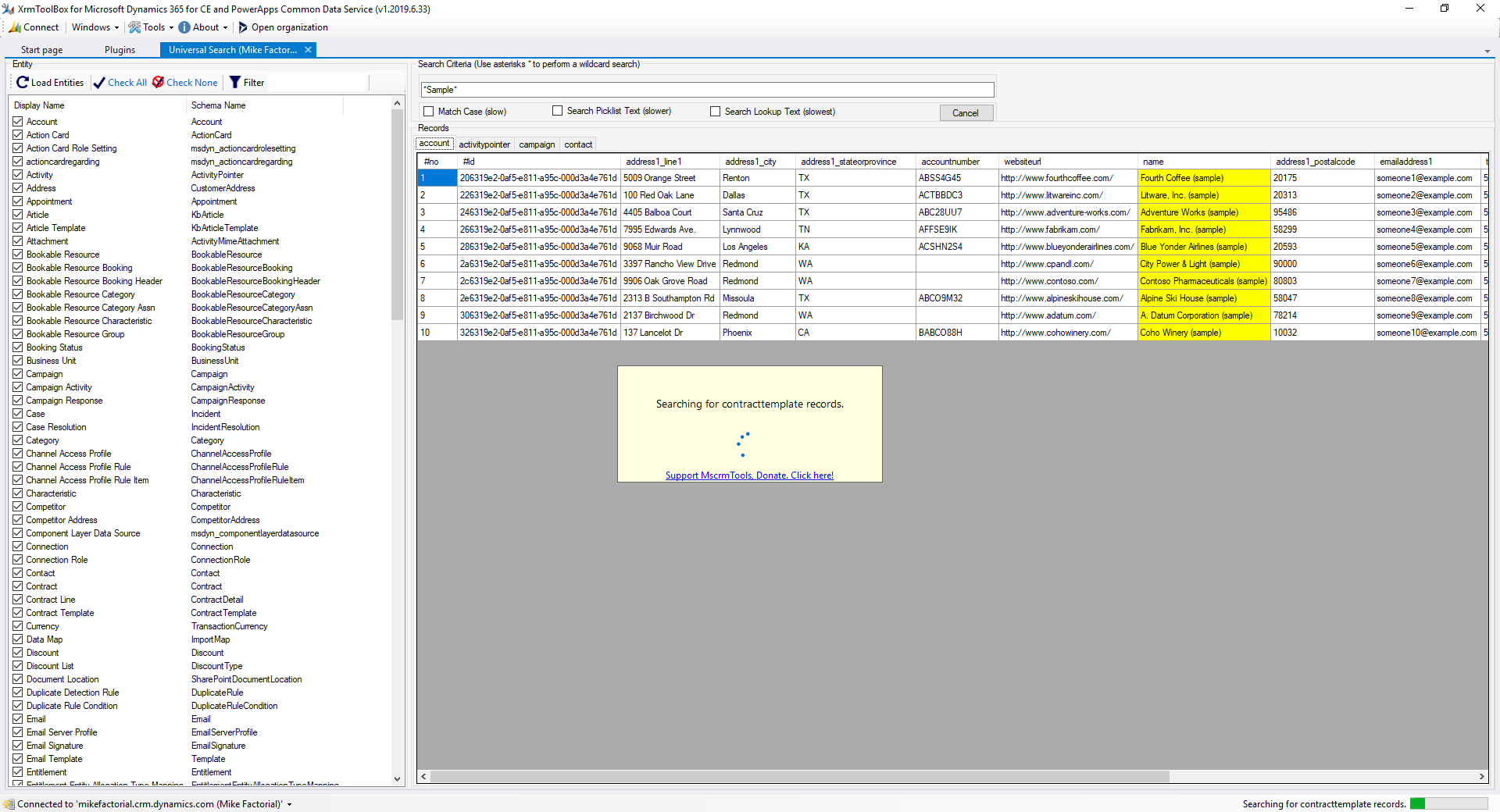Open connection dropdown in status bar
The height and width of the screenshot is (812, 1500).
289,804
